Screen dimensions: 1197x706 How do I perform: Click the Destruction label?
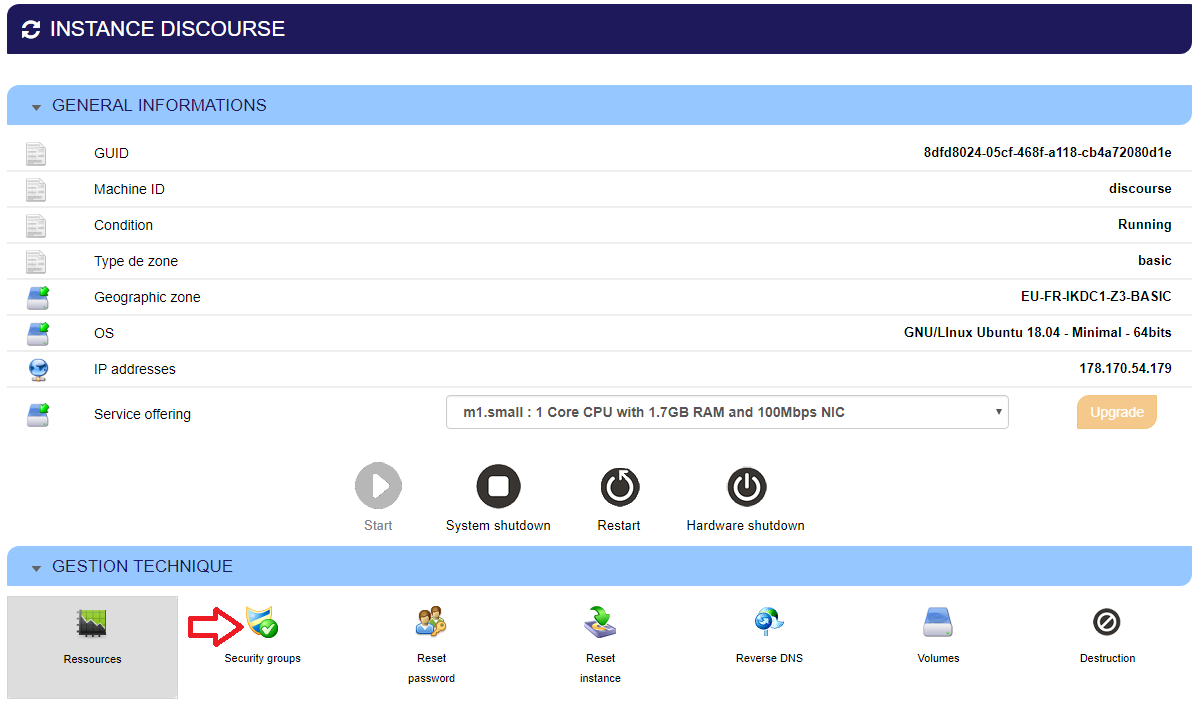tap(1108, 658)
